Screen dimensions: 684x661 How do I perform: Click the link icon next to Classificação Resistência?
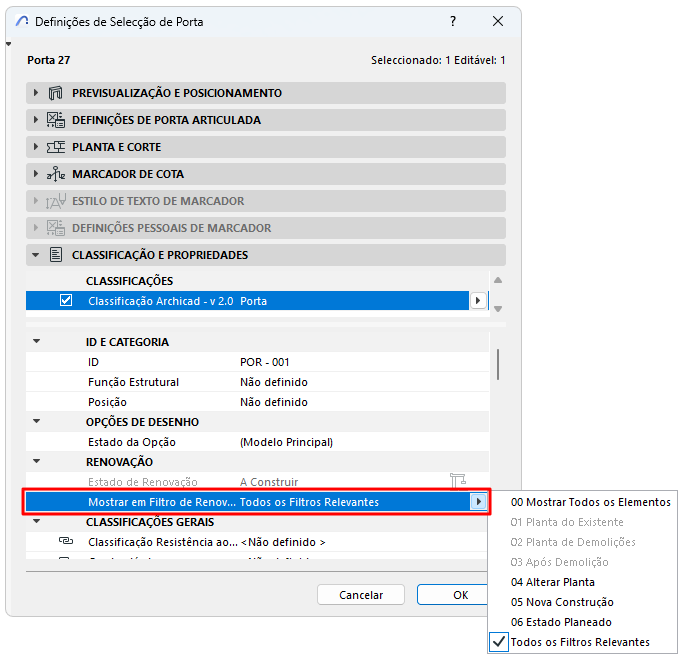click(x=66, y=541)
